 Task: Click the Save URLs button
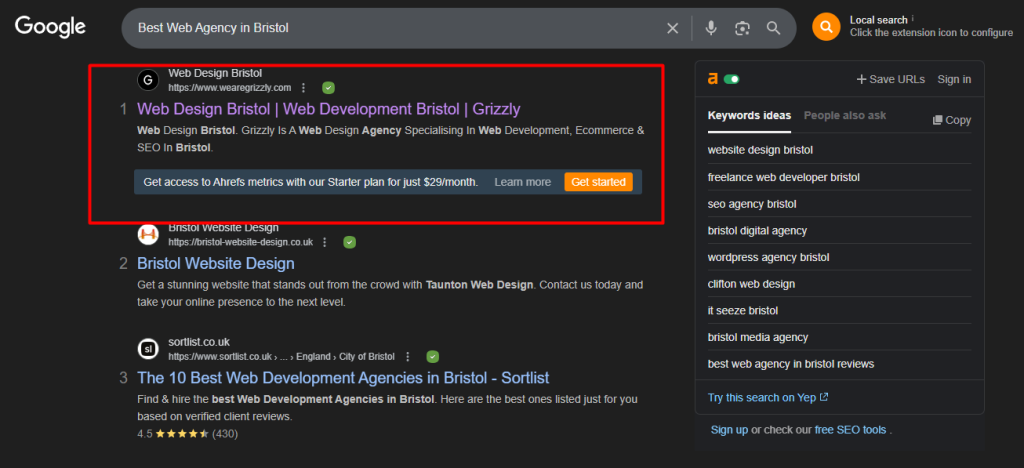890,79
